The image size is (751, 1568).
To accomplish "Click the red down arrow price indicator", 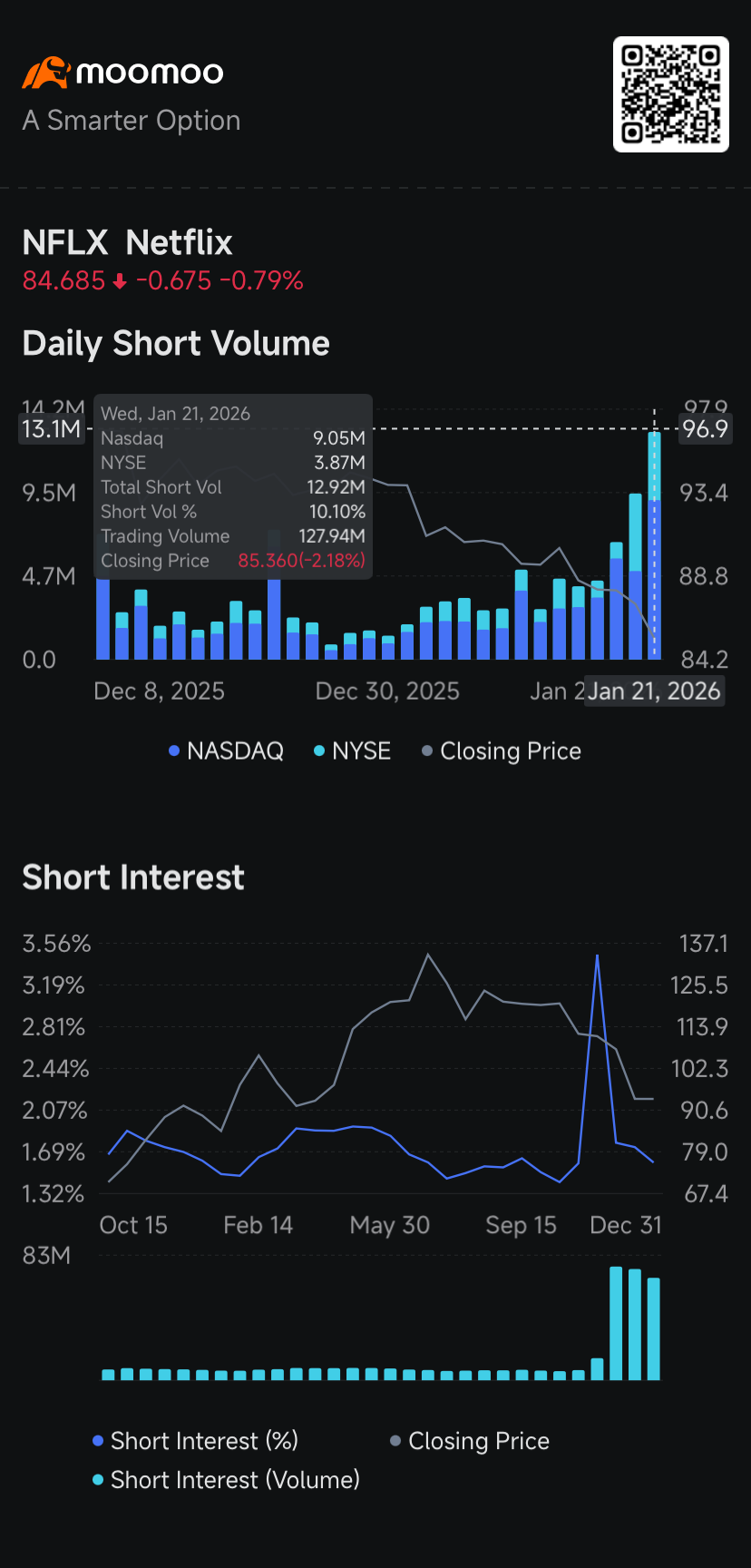I will [x=120, y=282].
